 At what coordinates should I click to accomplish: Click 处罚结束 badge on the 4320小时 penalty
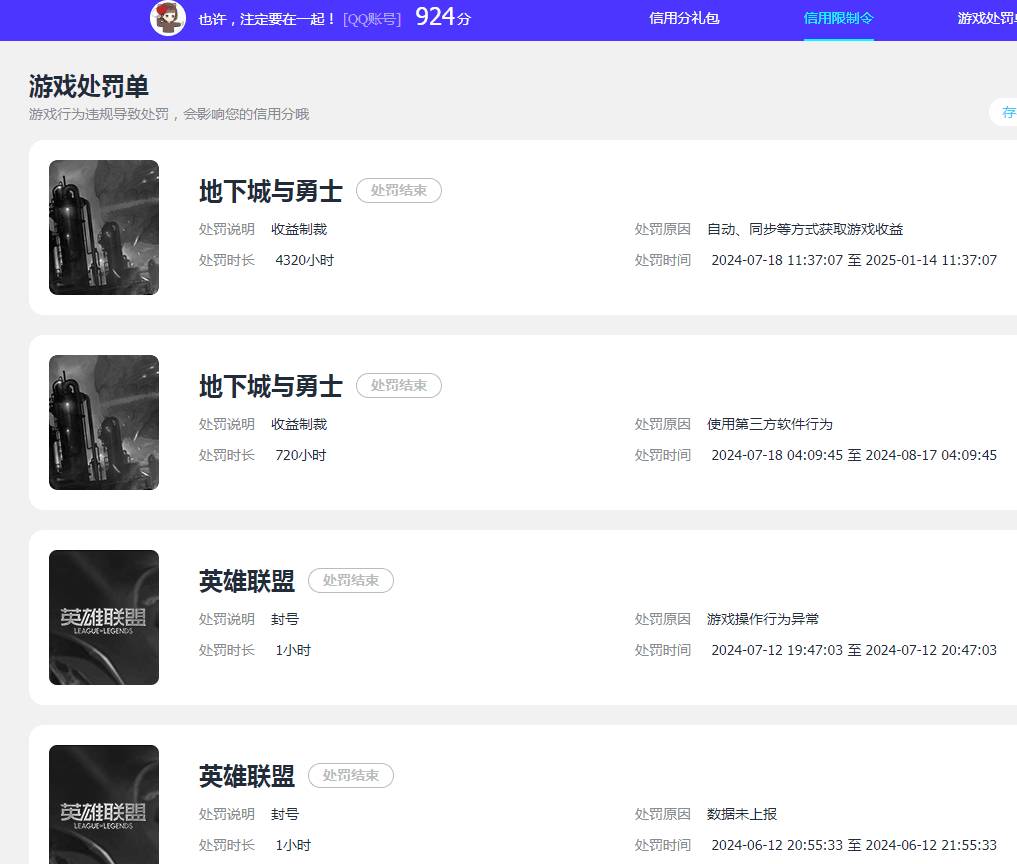click(399, 190)
